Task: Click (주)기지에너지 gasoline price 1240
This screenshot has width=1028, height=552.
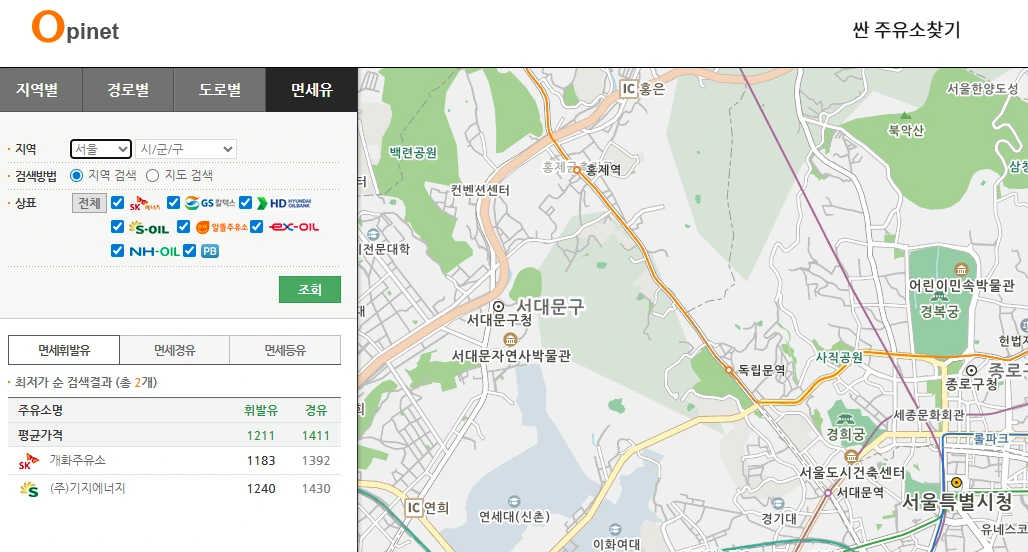Action: (261, 489)
